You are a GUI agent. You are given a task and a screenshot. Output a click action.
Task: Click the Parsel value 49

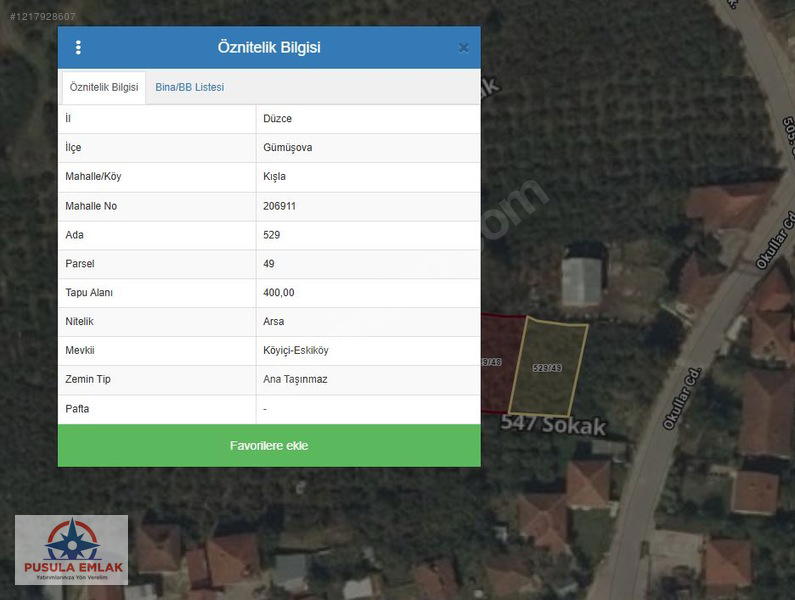tap(268, 264)
